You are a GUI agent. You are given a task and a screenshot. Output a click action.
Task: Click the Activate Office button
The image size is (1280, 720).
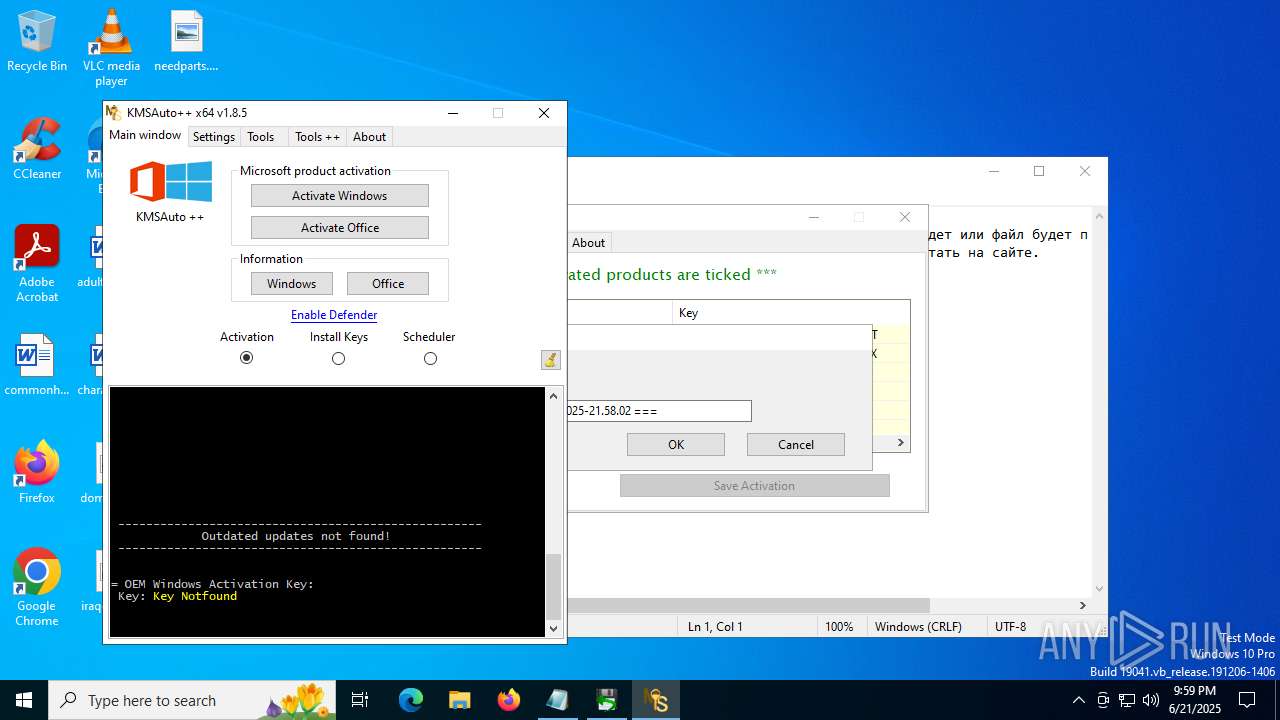click(340, 228)
